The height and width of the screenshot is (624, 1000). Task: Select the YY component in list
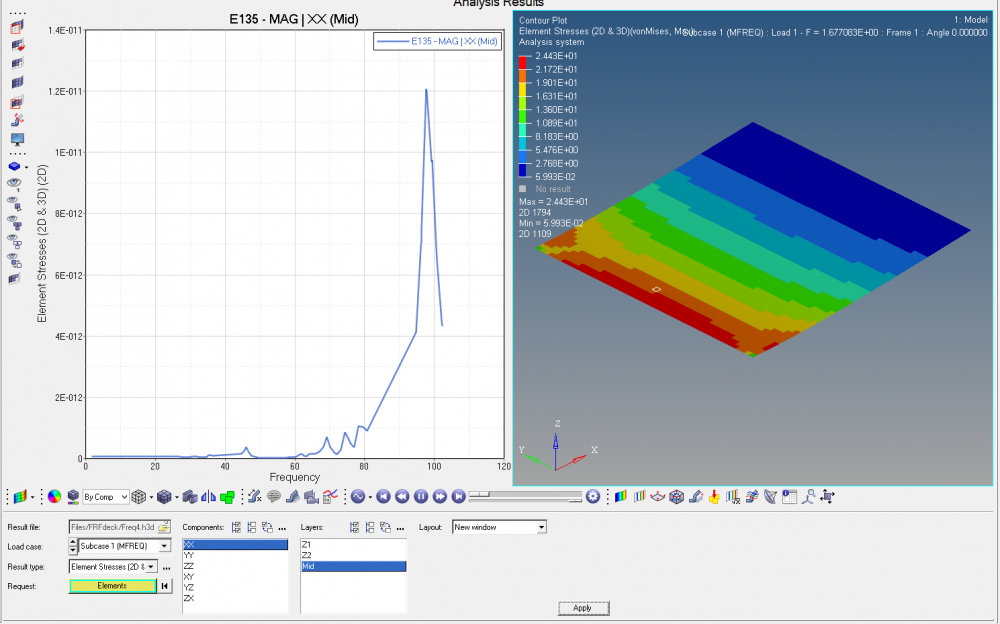(x=235, y=555)
